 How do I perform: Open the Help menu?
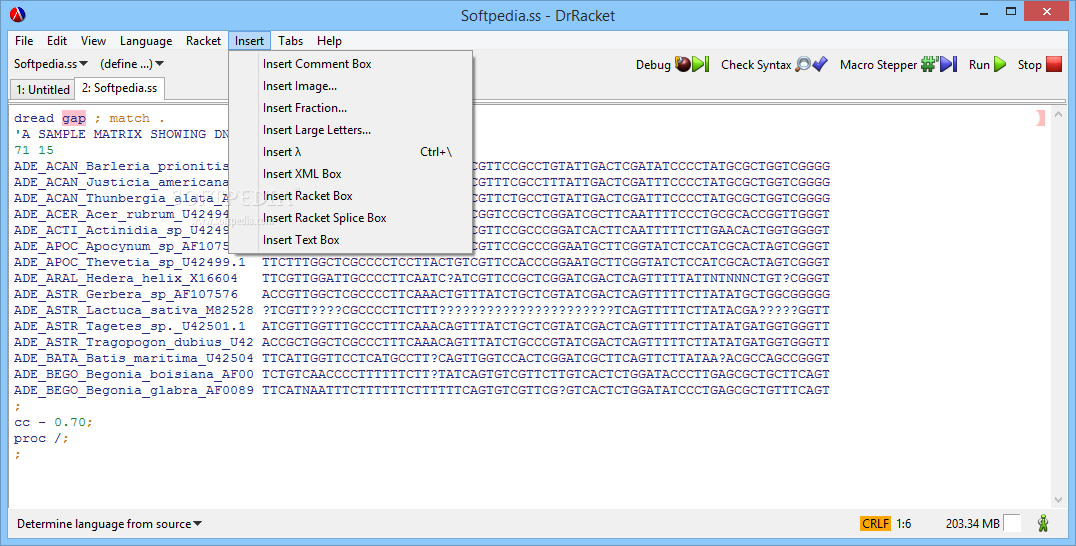329,40
